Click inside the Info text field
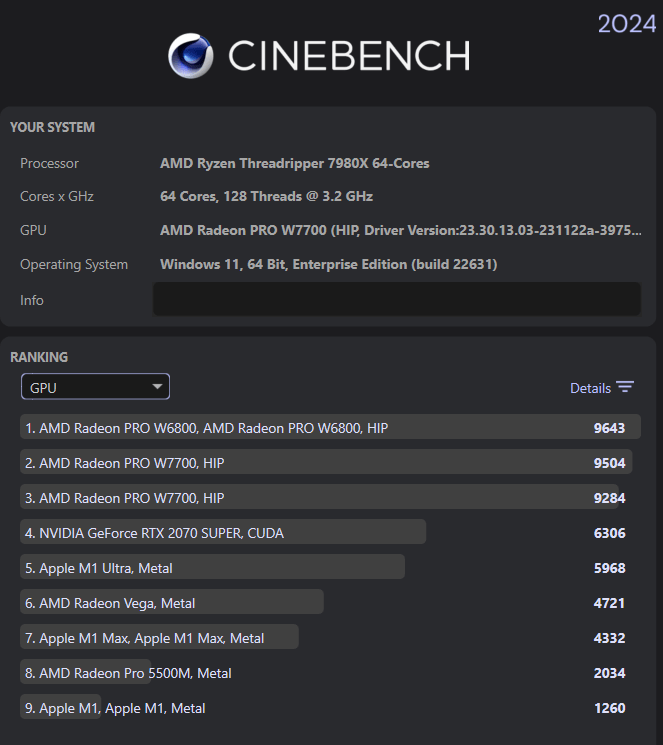Image resolution: width=663 pixels, height=745 pixels. point(396,299)
